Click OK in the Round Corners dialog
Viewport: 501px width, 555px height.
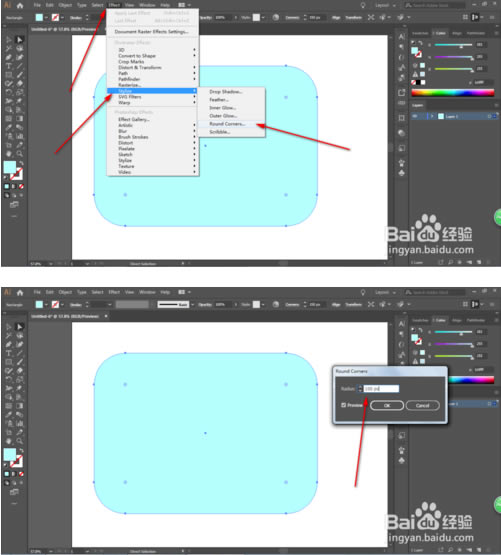(x=387, y=406)
